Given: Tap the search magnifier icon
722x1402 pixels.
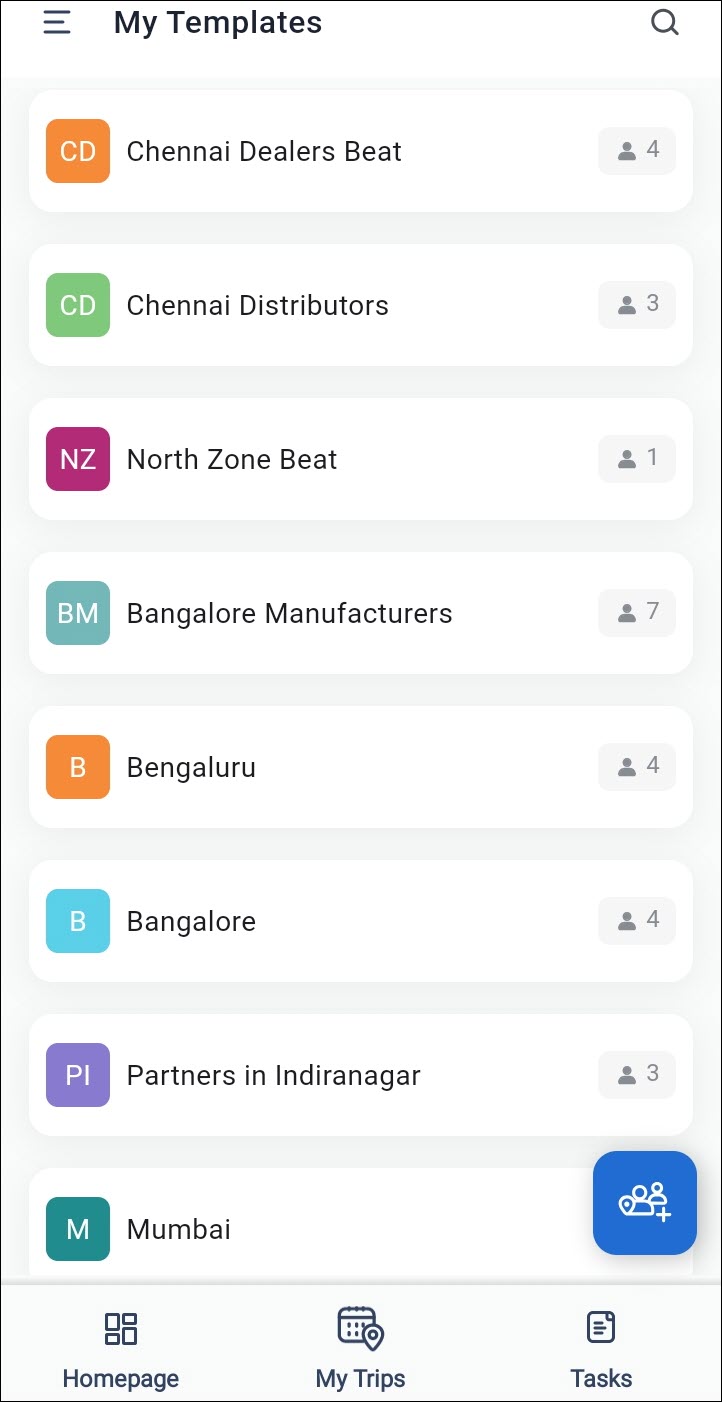Looking at the screenshot, I should click(665, 22).
